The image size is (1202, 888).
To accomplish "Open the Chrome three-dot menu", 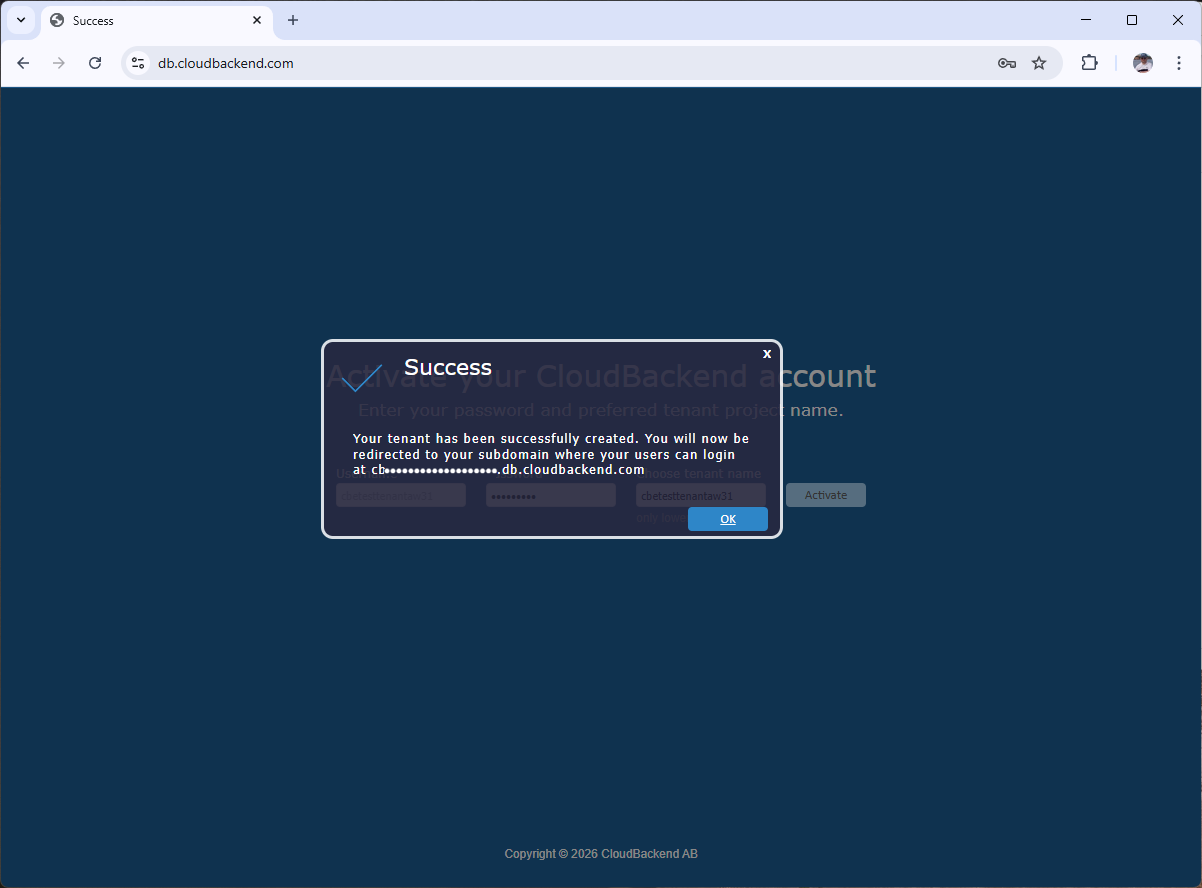I will click(1179, 63).
